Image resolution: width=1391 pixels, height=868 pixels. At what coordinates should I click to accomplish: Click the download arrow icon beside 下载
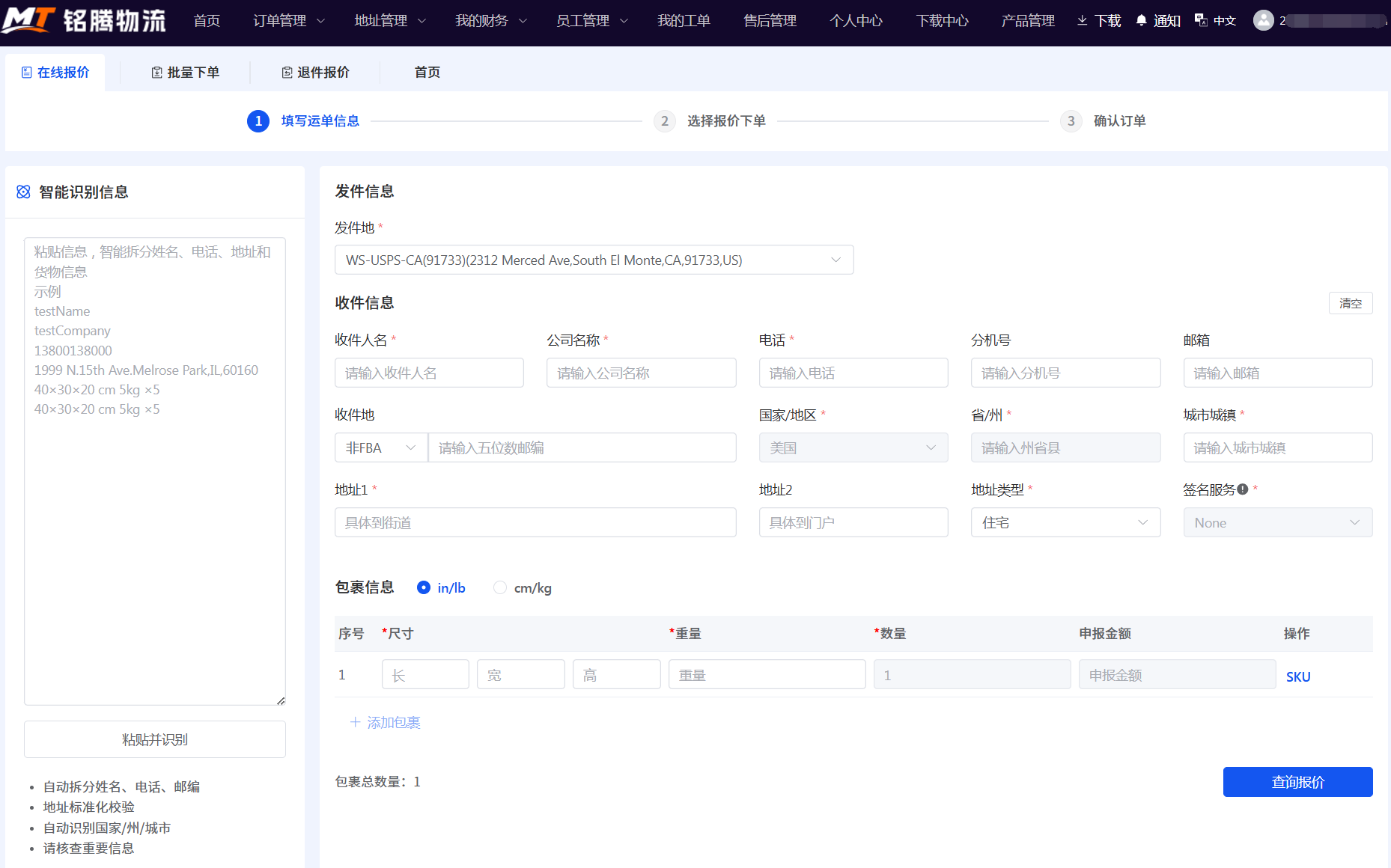[1082, 20]
